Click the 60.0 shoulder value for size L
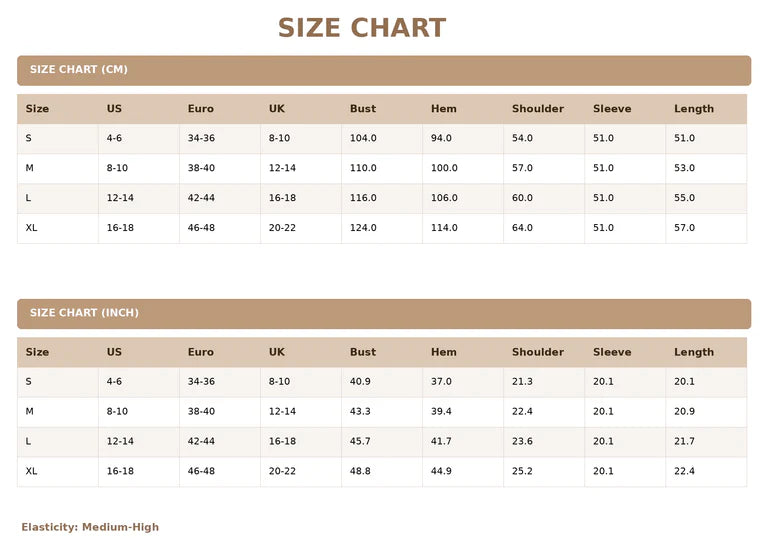Image resolution: width=768 pixels, height=555 pixels. tap(522, 198)
